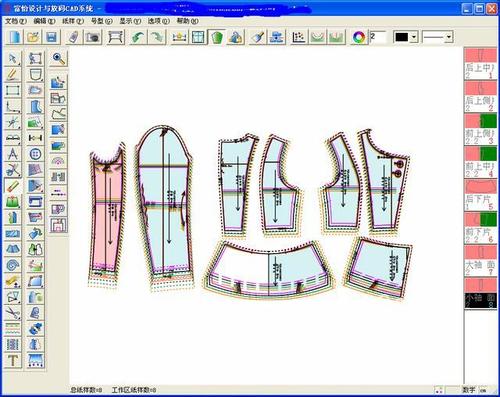
Task: Open the 编辑 menu
Action: pos(44,21)
